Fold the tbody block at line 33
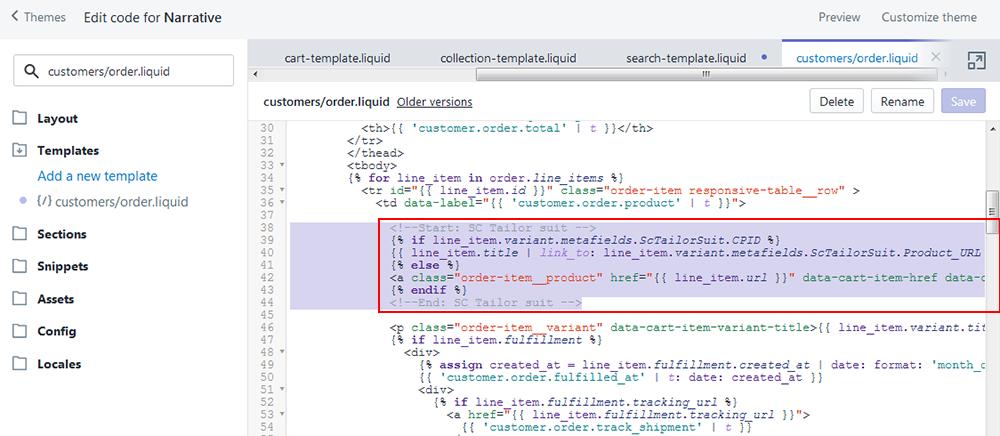 [284, 165]
